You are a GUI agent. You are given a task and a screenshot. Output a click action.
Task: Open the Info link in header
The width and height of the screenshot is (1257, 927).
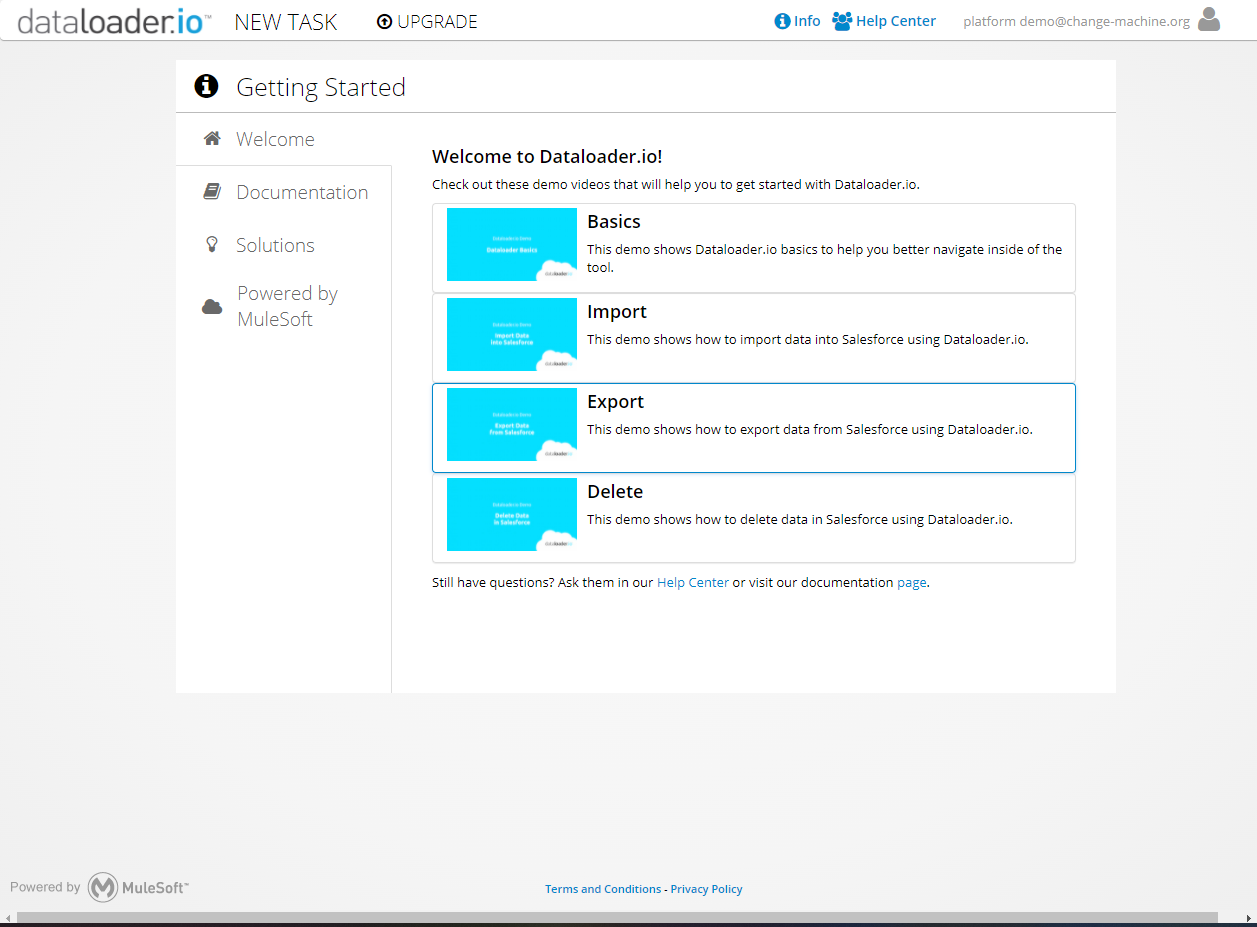pos(807,21)
